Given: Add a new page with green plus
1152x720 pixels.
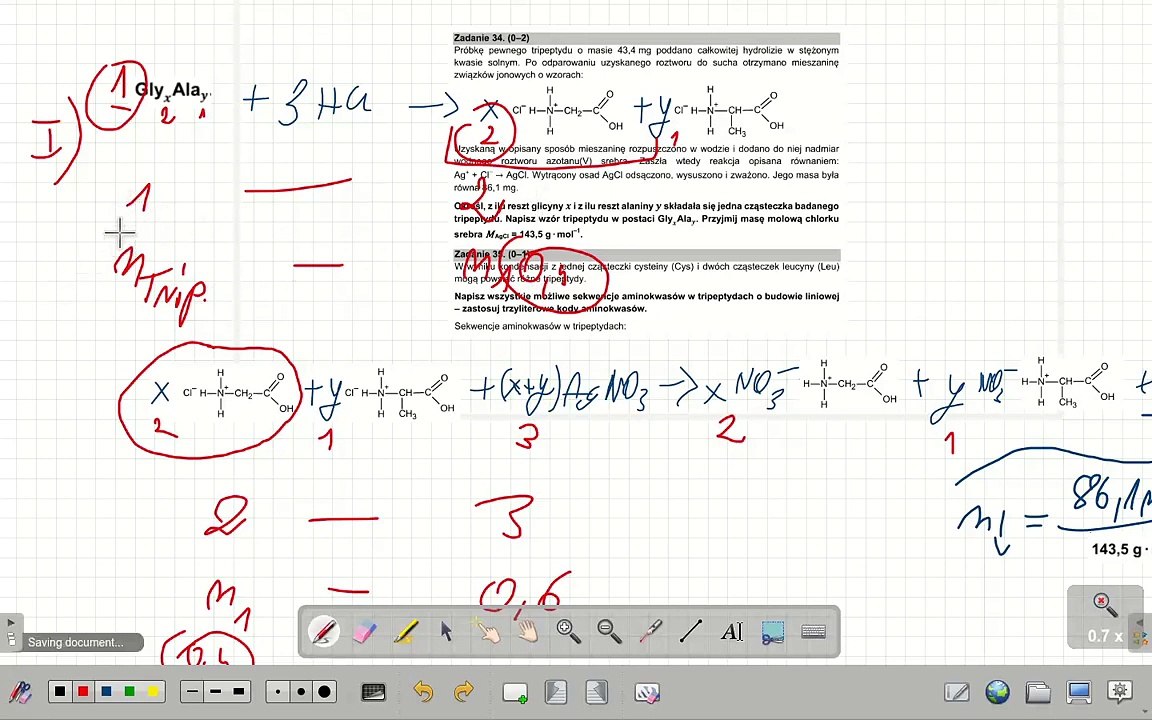Looking at the screenshot, I should (x=515, y=692).
